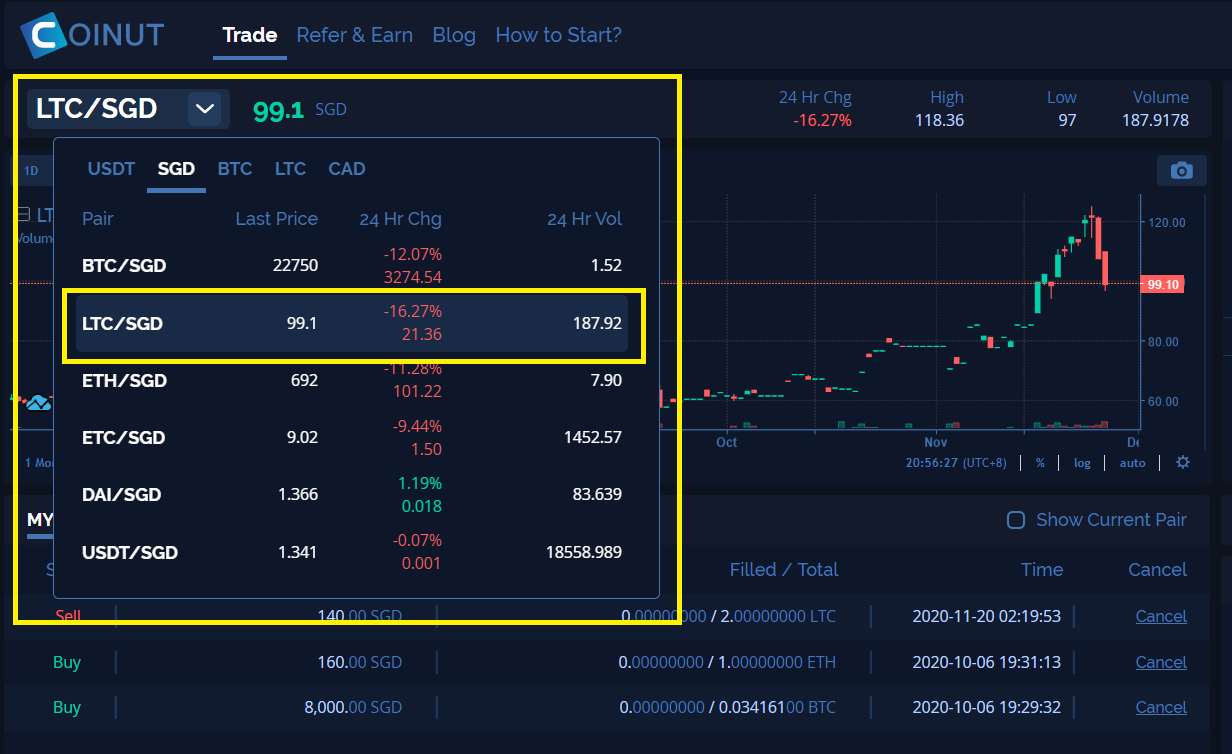The height and width of the screenshot is (754, 1232).
Task: Click the Oct label on the time axis
Action: [x=726, y=442]
